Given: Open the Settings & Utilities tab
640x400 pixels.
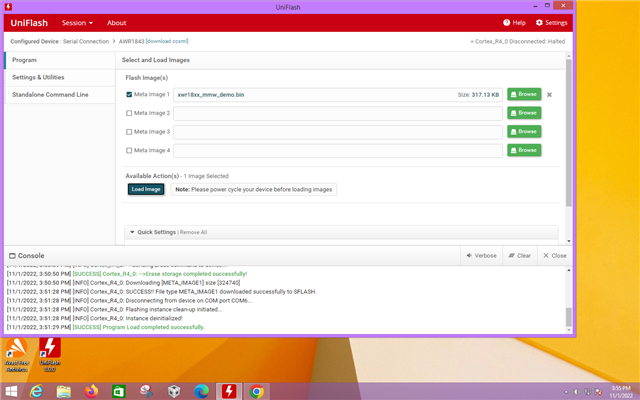Looking at the screenshot, I should pyautogui.click(x=60, y=77).
